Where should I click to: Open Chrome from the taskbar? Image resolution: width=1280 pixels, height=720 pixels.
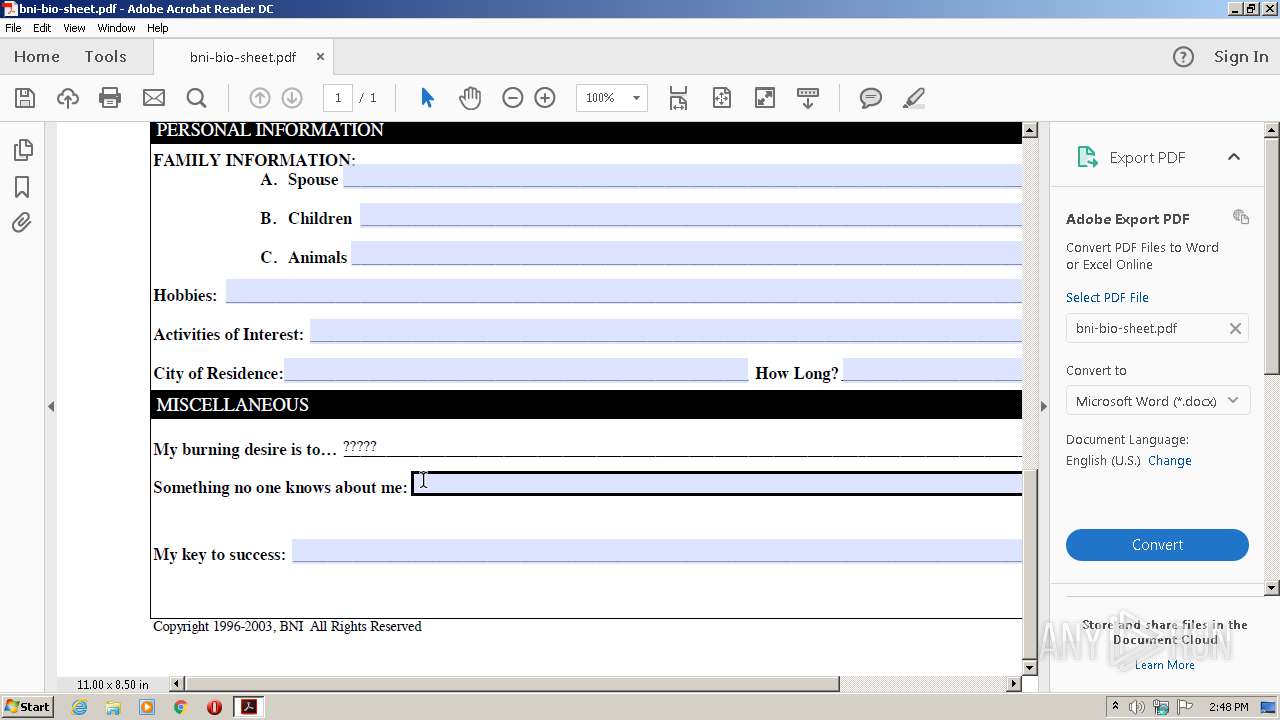180,707
